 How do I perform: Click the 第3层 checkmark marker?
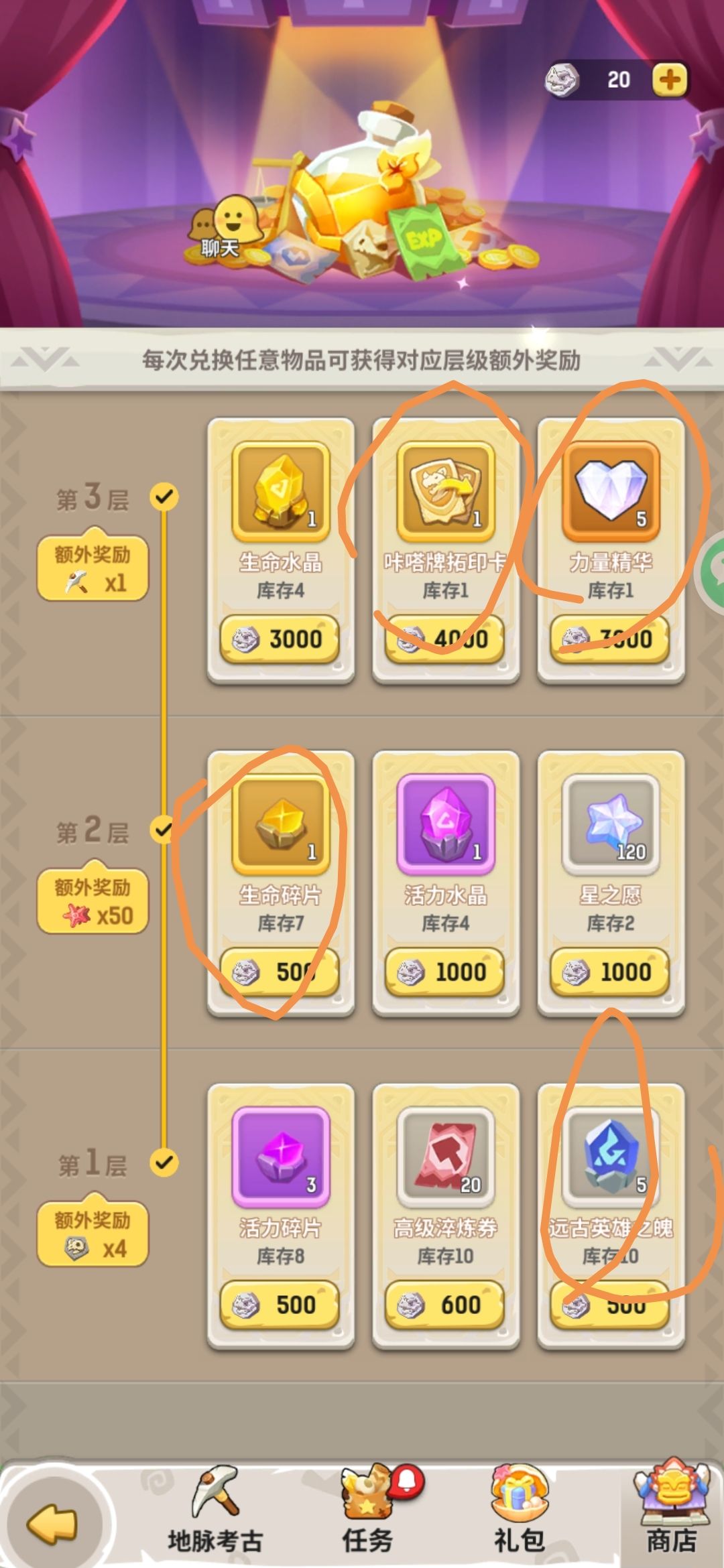coord(164,497)
